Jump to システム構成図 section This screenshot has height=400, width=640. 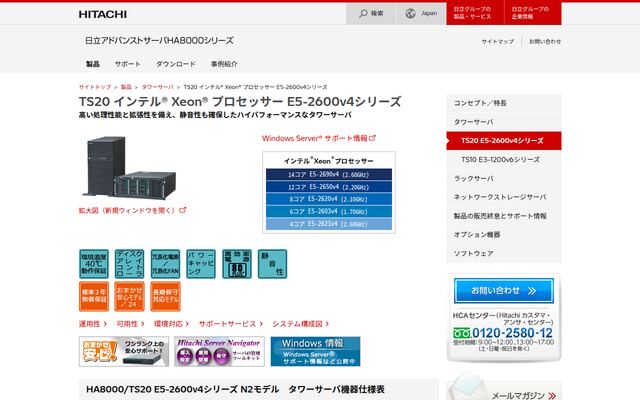click(x=300, y=324)
